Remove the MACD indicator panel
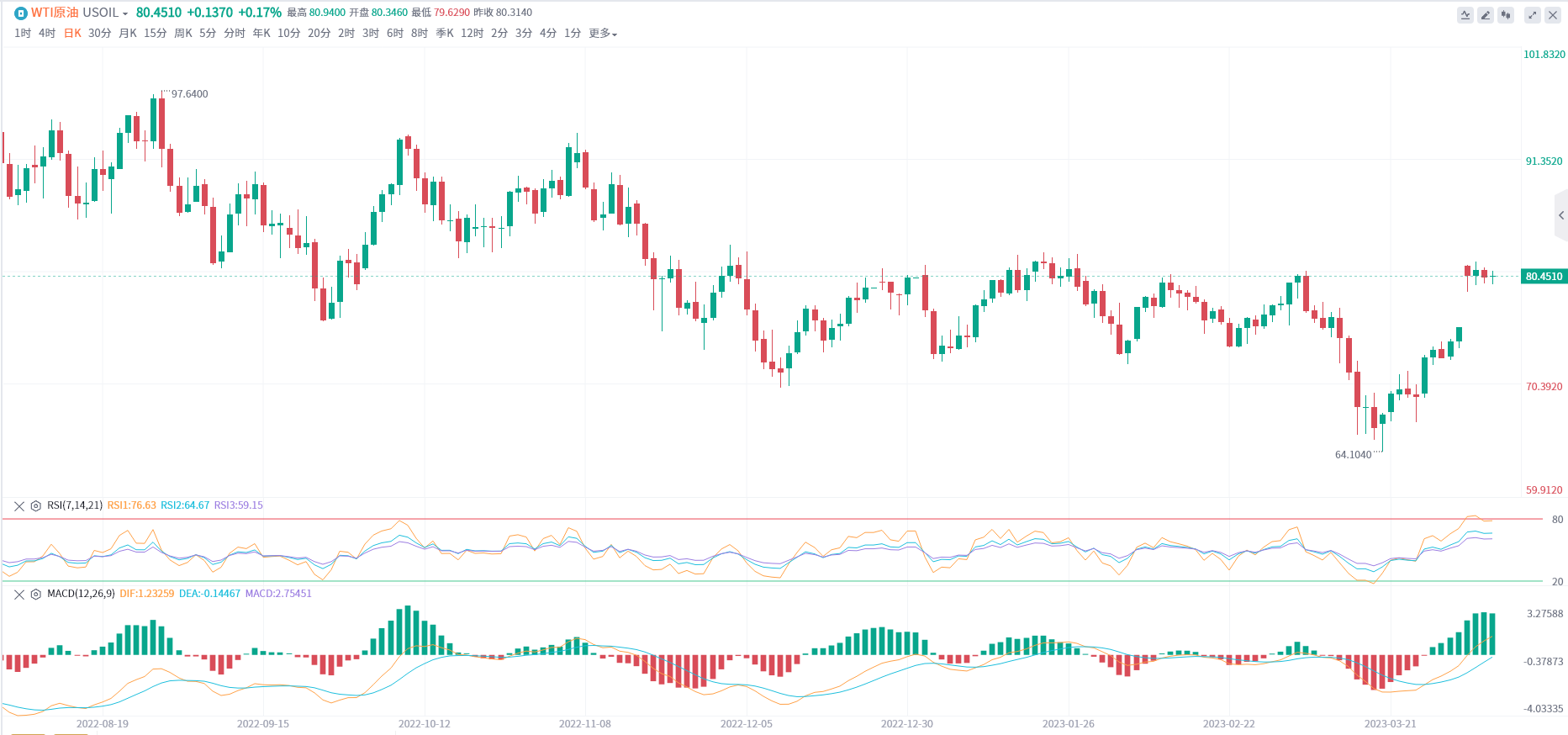The height and width of the screenshot is (735, 1568). coord(19,594)
